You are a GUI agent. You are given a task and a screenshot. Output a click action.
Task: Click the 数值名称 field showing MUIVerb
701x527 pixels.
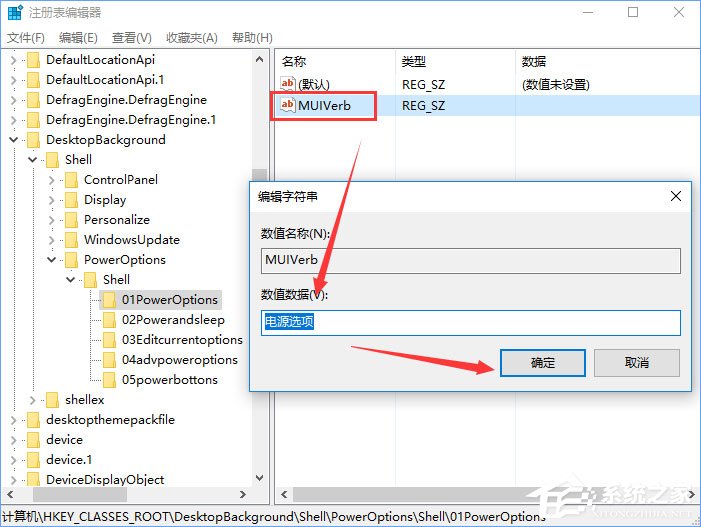[471, 261]
